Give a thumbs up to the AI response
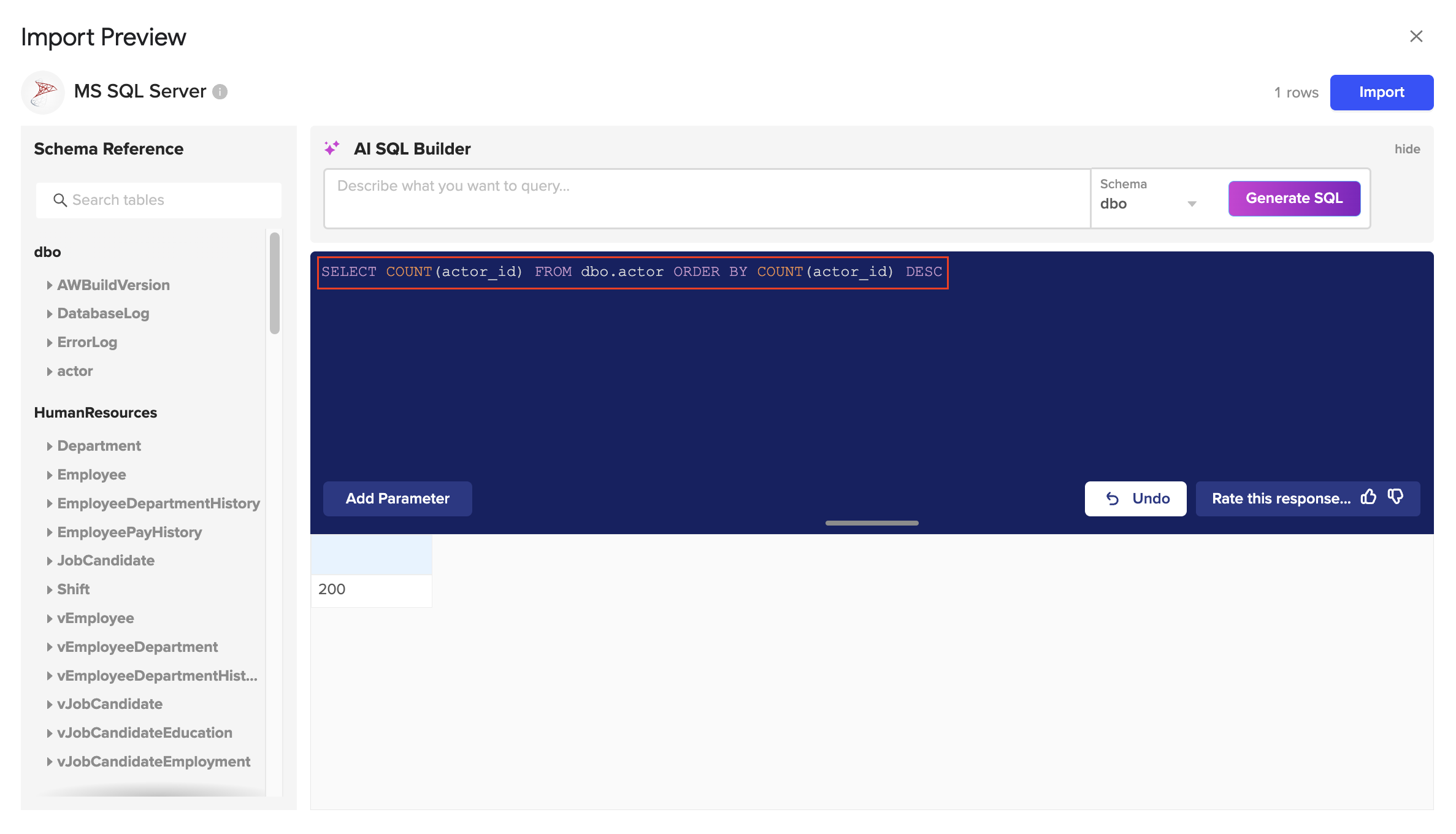Image resolution: width=1456 pixels, height=834 pixels. tap(1369, 498)
